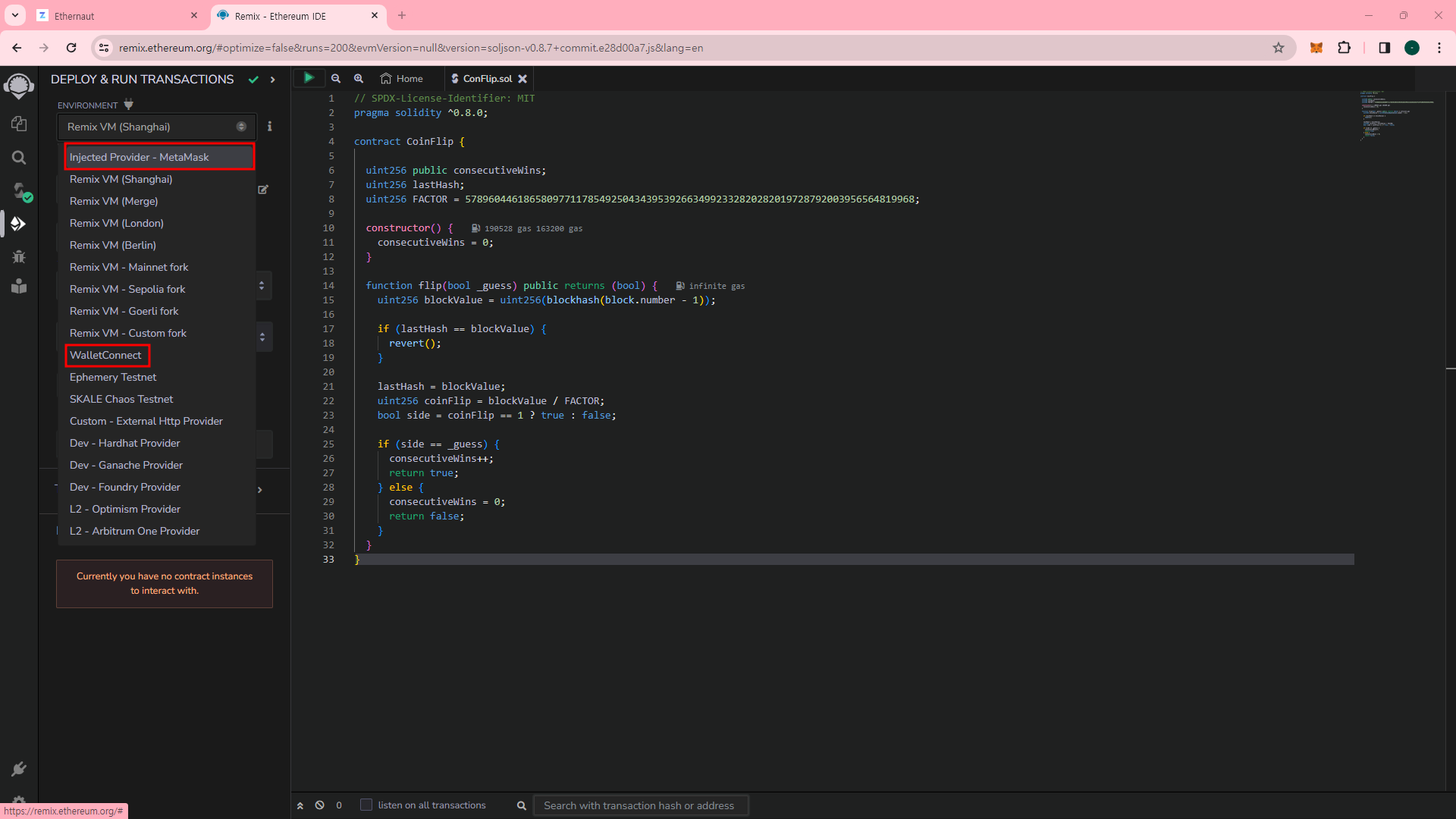This screenshot has width=1456, height=819.
Task: Open the Deploy & run transactions sidebar icon
Action: [x=18, y=224]
